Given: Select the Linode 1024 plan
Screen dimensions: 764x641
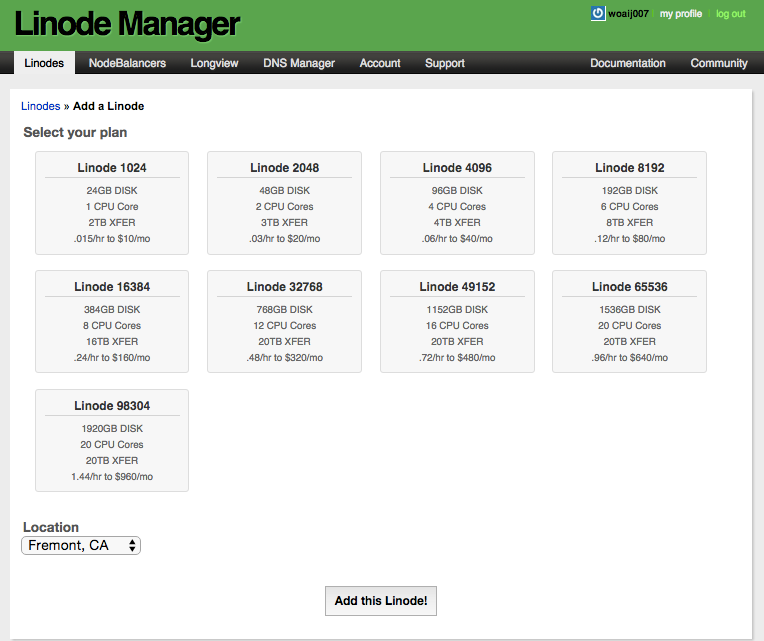Looking at the screenshot, I should tap(112, 203).
